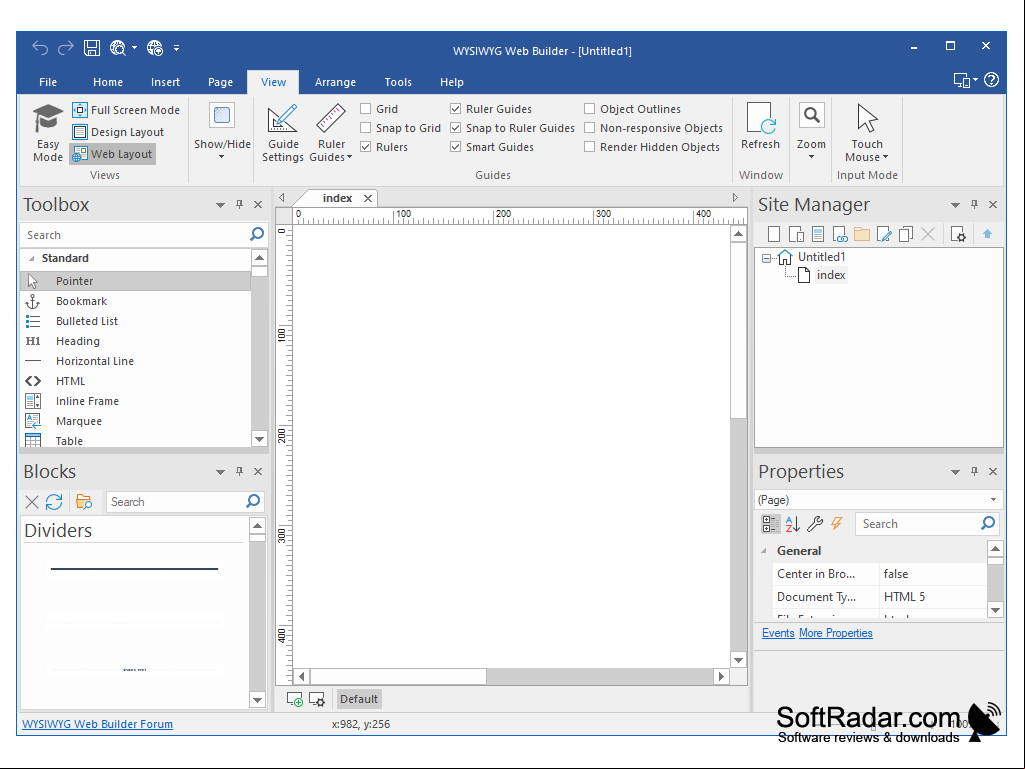Sort properties alphabetically with A-Z icon
This screenshot has width=1025, height=769.
[793, 524]
